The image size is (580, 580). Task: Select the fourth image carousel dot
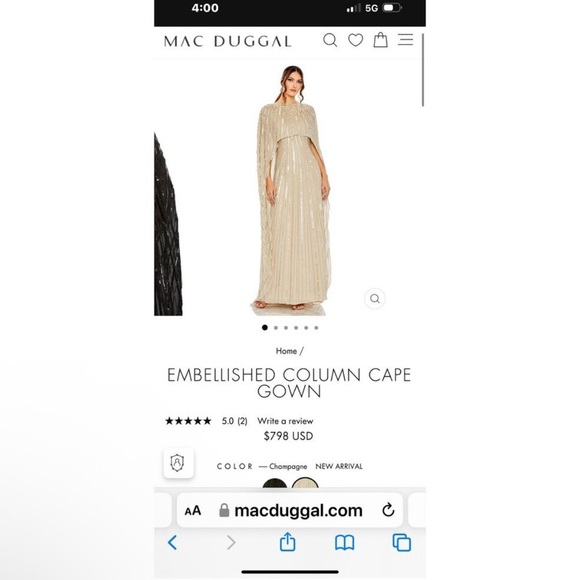tap(296, 328)
